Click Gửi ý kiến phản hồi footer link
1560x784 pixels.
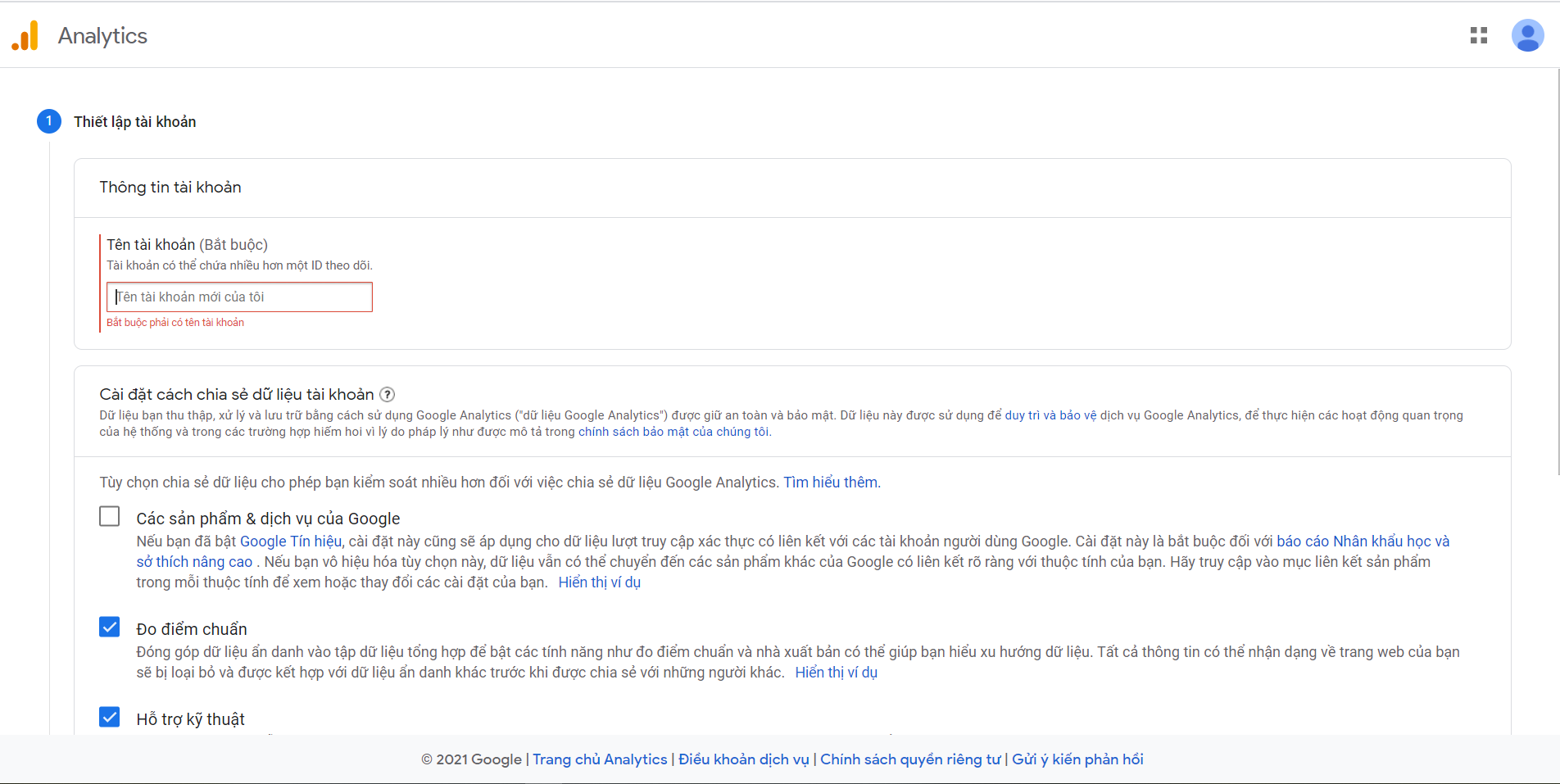click(x=1077, y=759)
